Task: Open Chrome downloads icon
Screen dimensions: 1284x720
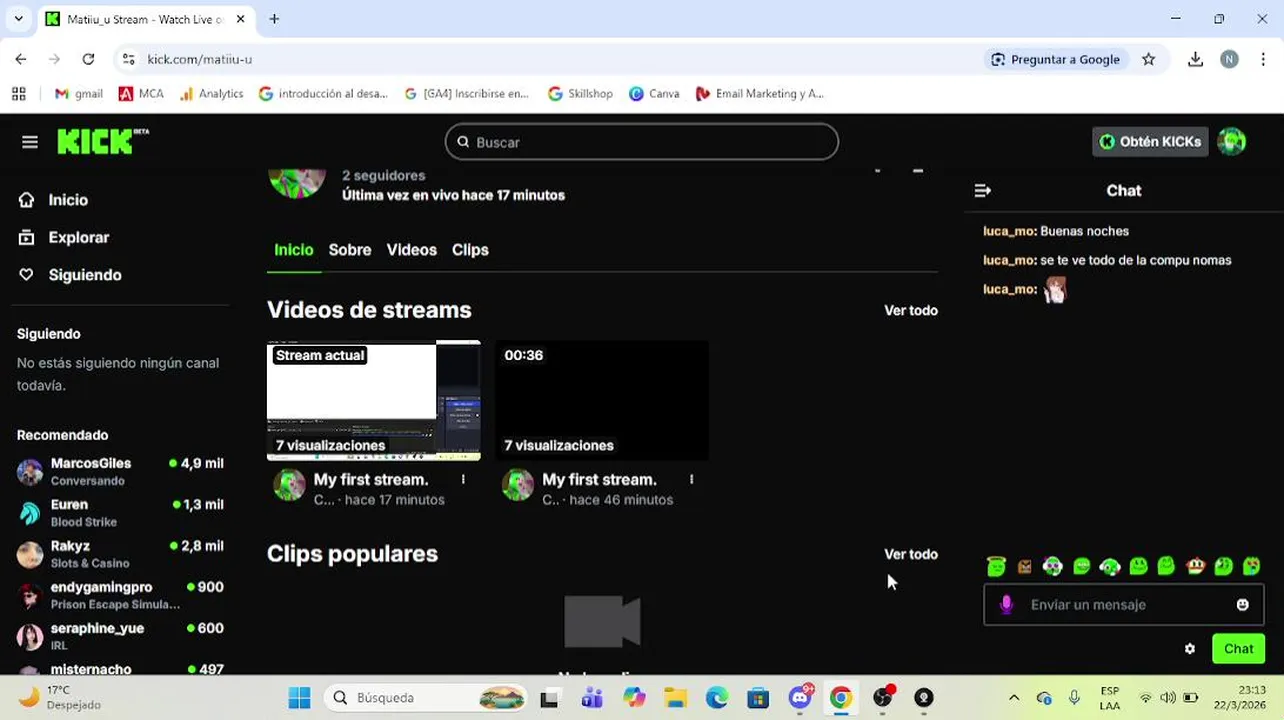Action: 1195,59
